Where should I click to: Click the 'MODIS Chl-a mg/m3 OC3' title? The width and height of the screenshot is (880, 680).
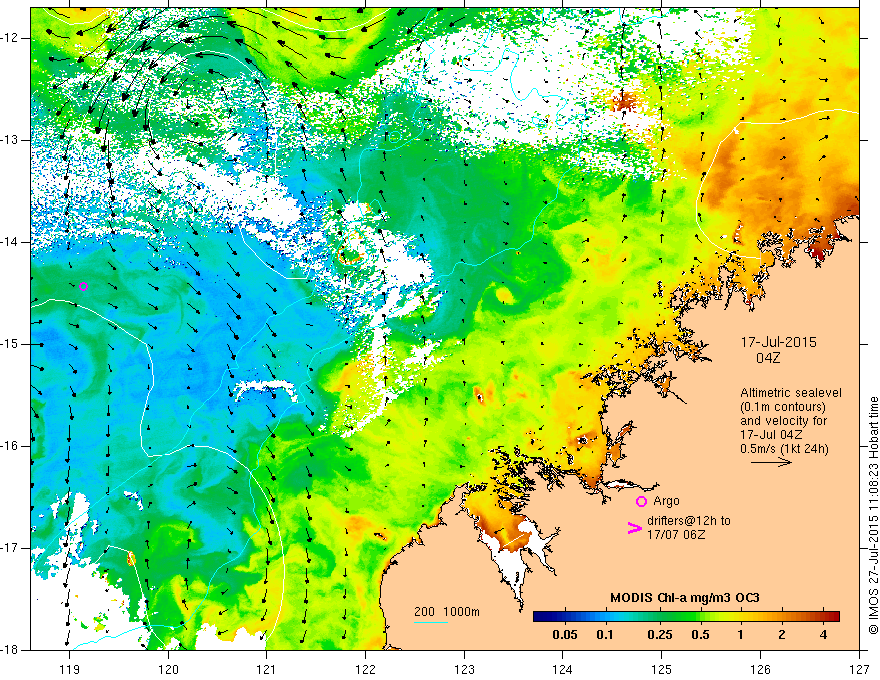point(685,598)
